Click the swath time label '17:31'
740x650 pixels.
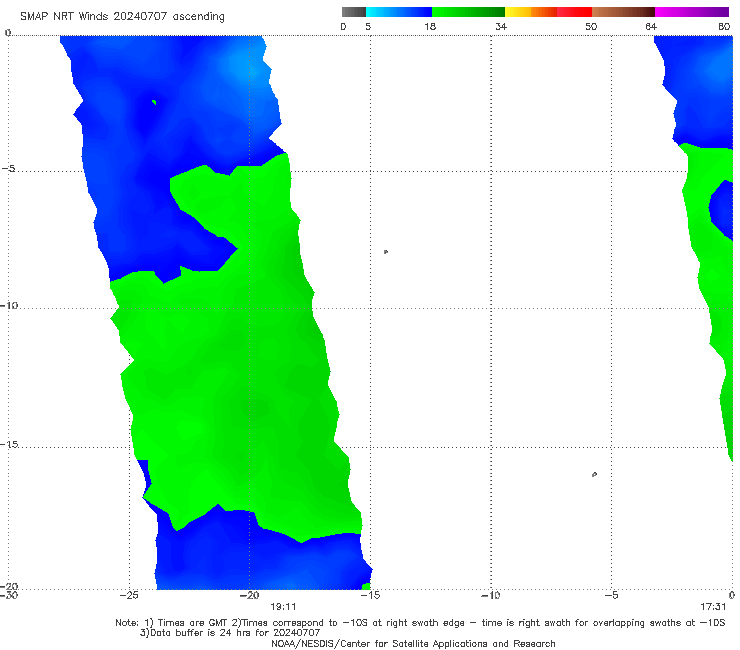click(x=713, y=607)
